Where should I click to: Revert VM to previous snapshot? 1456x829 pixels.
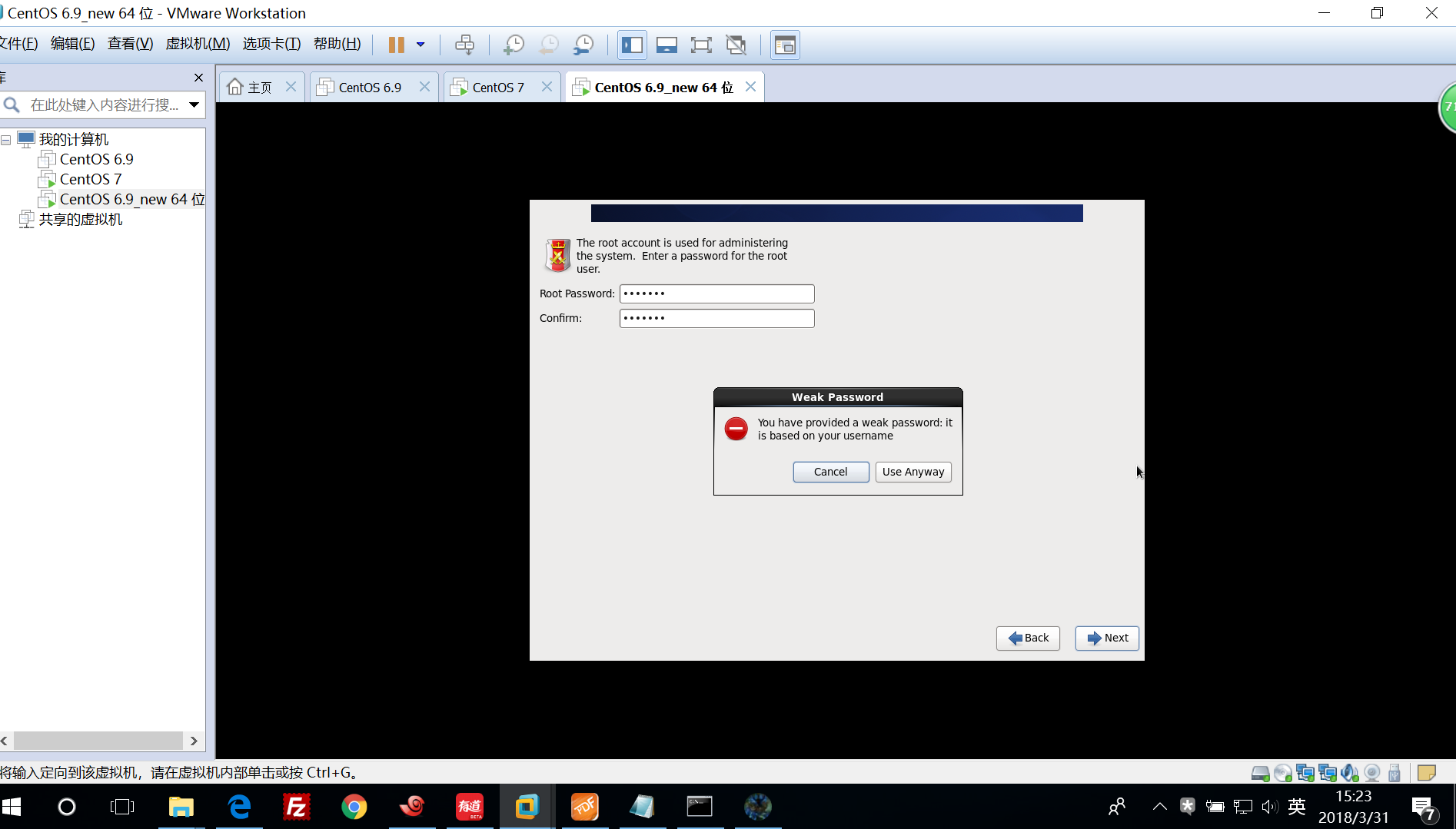549,45
